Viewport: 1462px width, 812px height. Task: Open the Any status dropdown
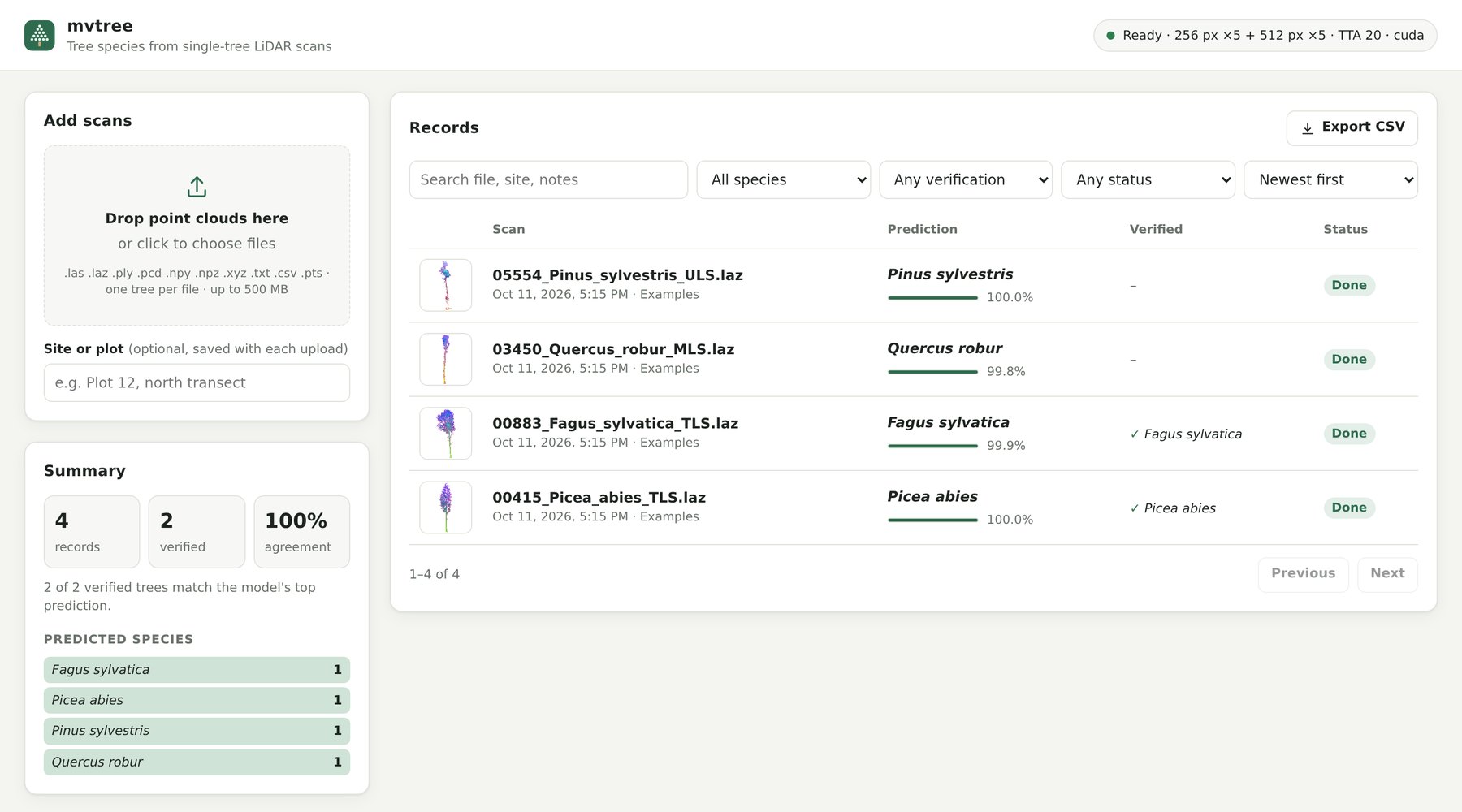coord(1148,179)
